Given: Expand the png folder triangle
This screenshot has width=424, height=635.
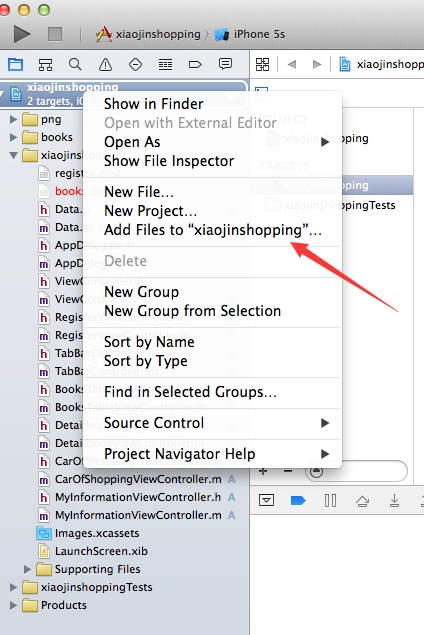Looking at the screenshot, I should point(13,119).
